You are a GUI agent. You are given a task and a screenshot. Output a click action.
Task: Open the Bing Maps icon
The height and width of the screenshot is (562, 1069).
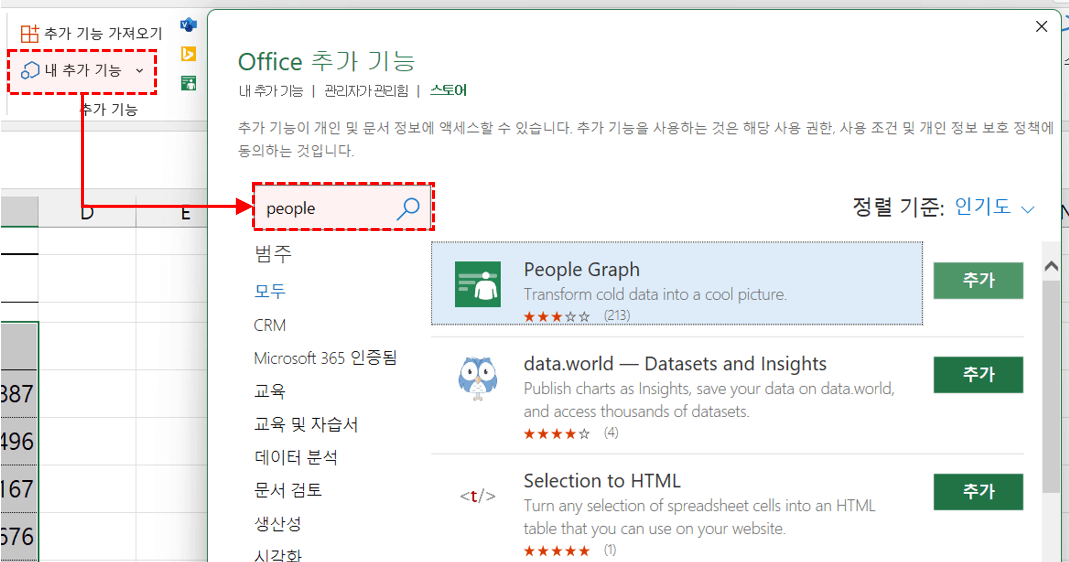(188, 54)
